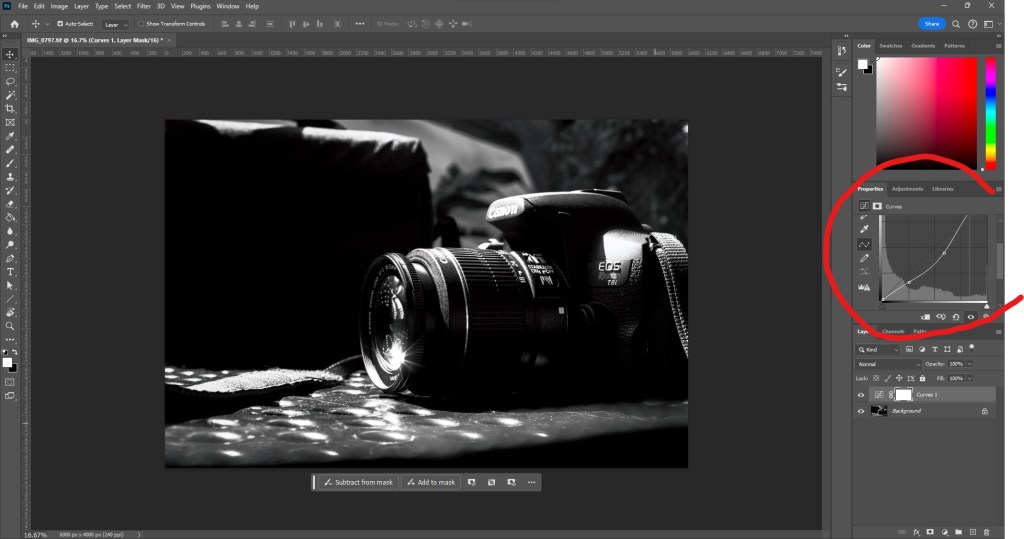This screenshot has height=539, width=1024.
Task: Open the Auto-Select Layer dropdown
Action: pyautogui.click(x=116, y=23)
